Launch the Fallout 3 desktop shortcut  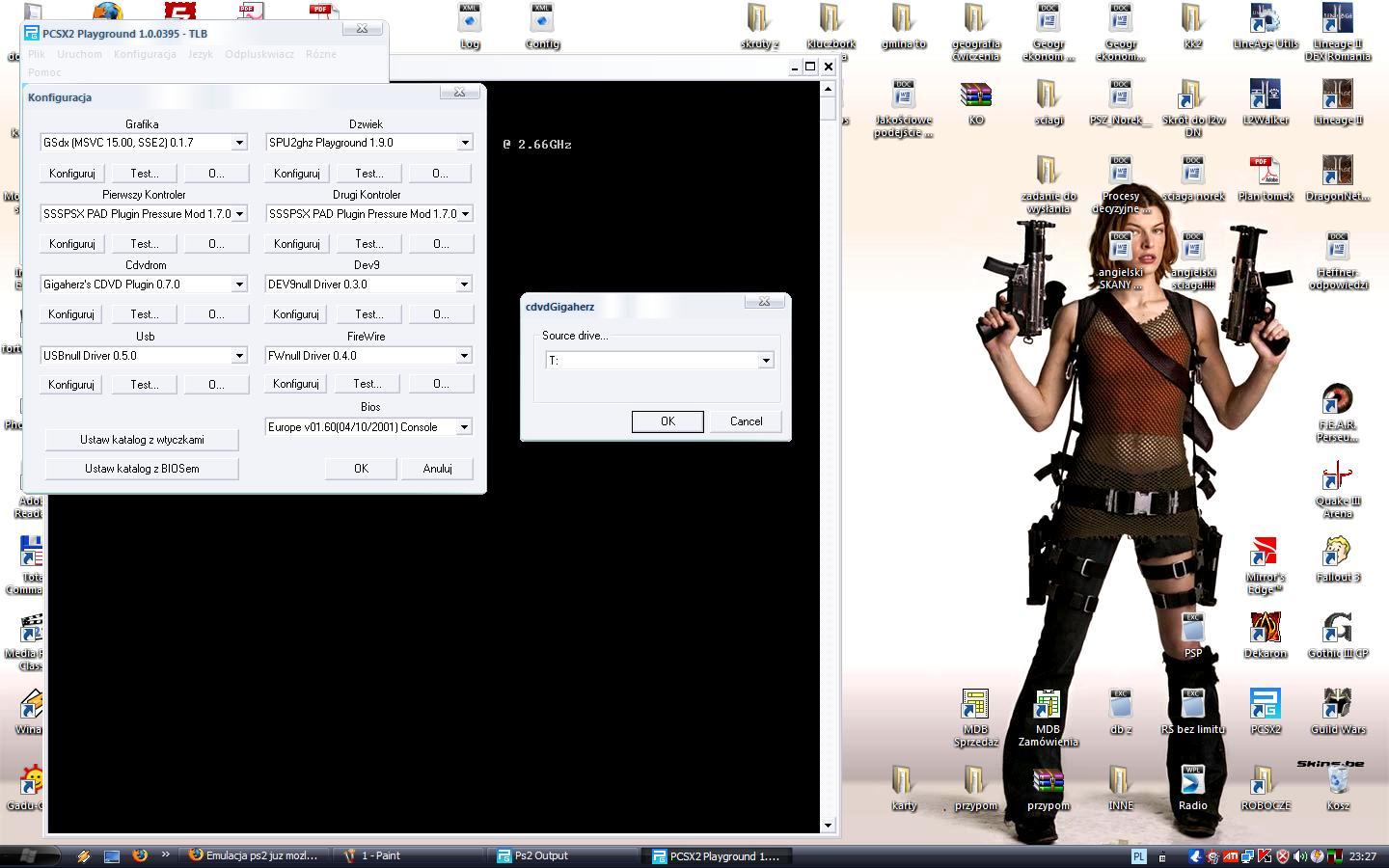click(x=1338, y=559)
